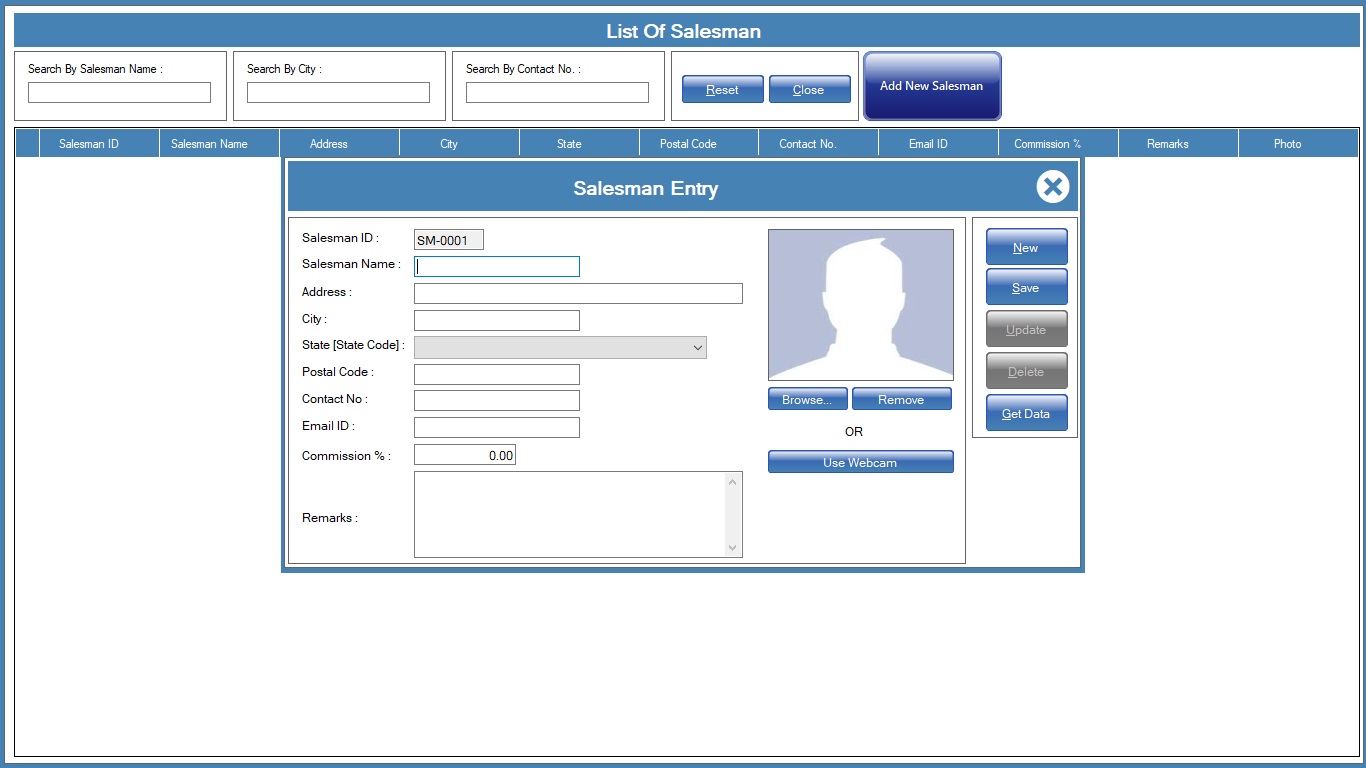Remove the salesman photo
Screen dimensions: 1366x768
click(x=901, y=400)
